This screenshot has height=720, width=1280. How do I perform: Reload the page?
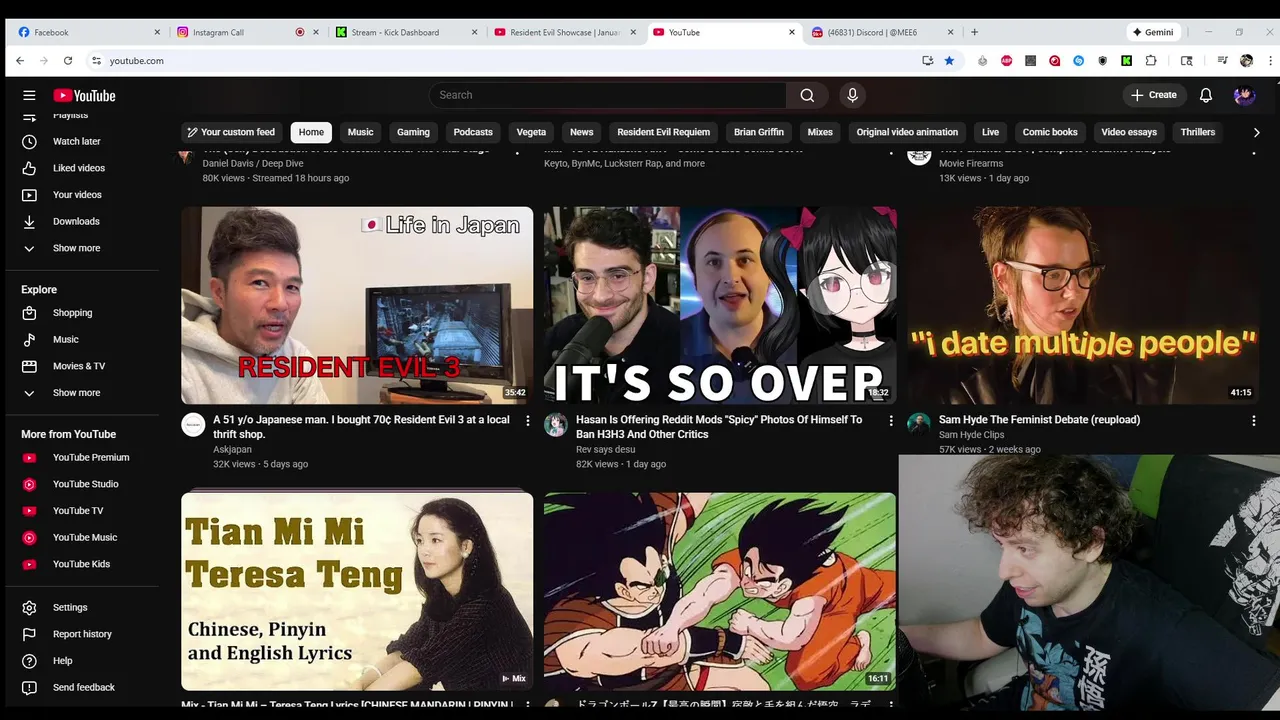(68, 60)
